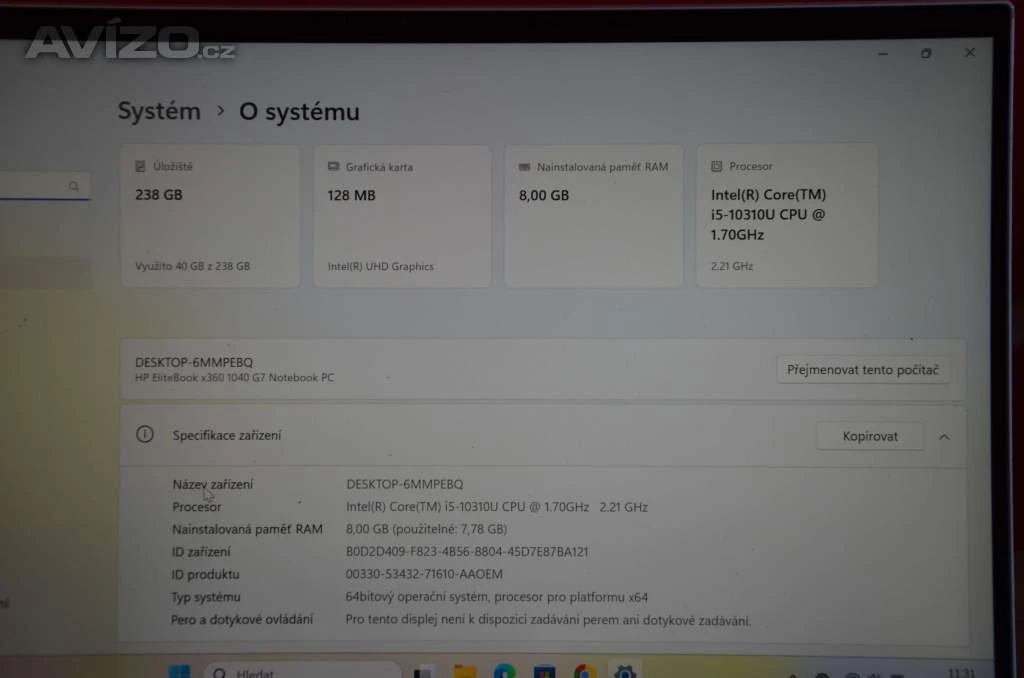
Task: Click the Settings gear on the taskbar
Action: [x=625, y=671]
